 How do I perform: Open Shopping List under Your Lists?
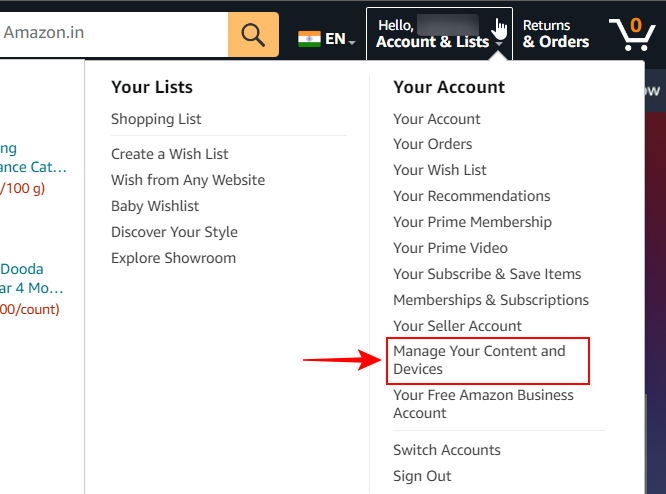tap(156, 118)
